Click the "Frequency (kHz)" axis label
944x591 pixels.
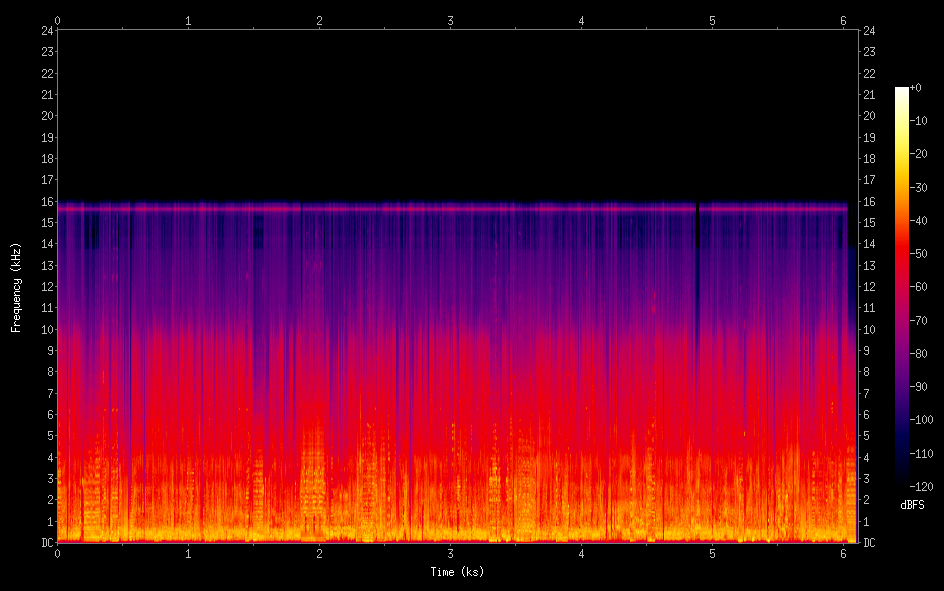click(x=16, y=287)
